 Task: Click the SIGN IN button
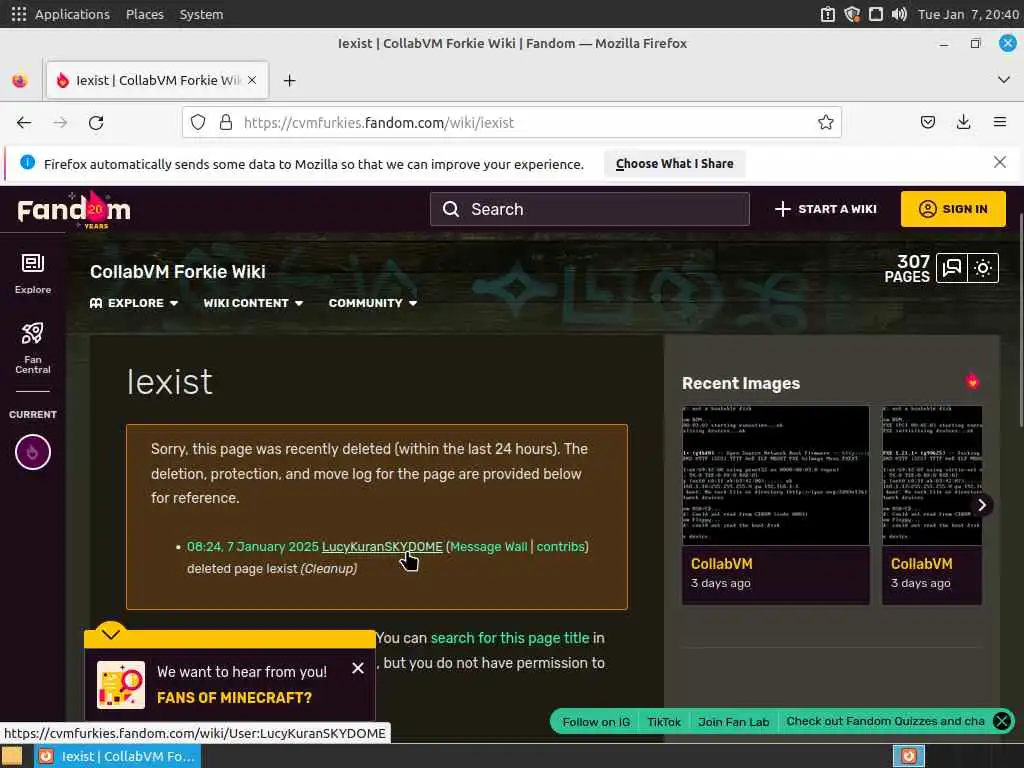coord(953,209)
